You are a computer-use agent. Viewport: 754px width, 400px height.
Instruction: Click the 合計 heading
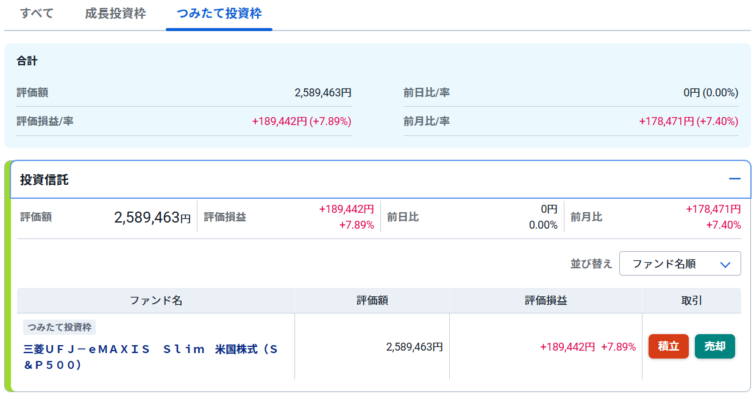tap(27, 61)
